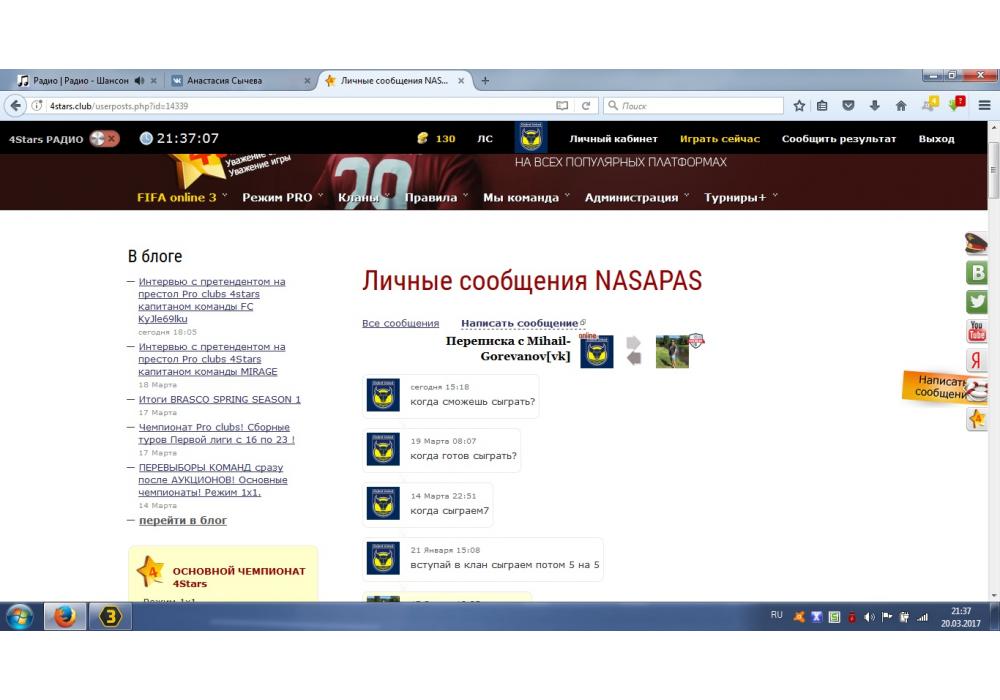Open the Twitter sidebar icon

(976, 301)
